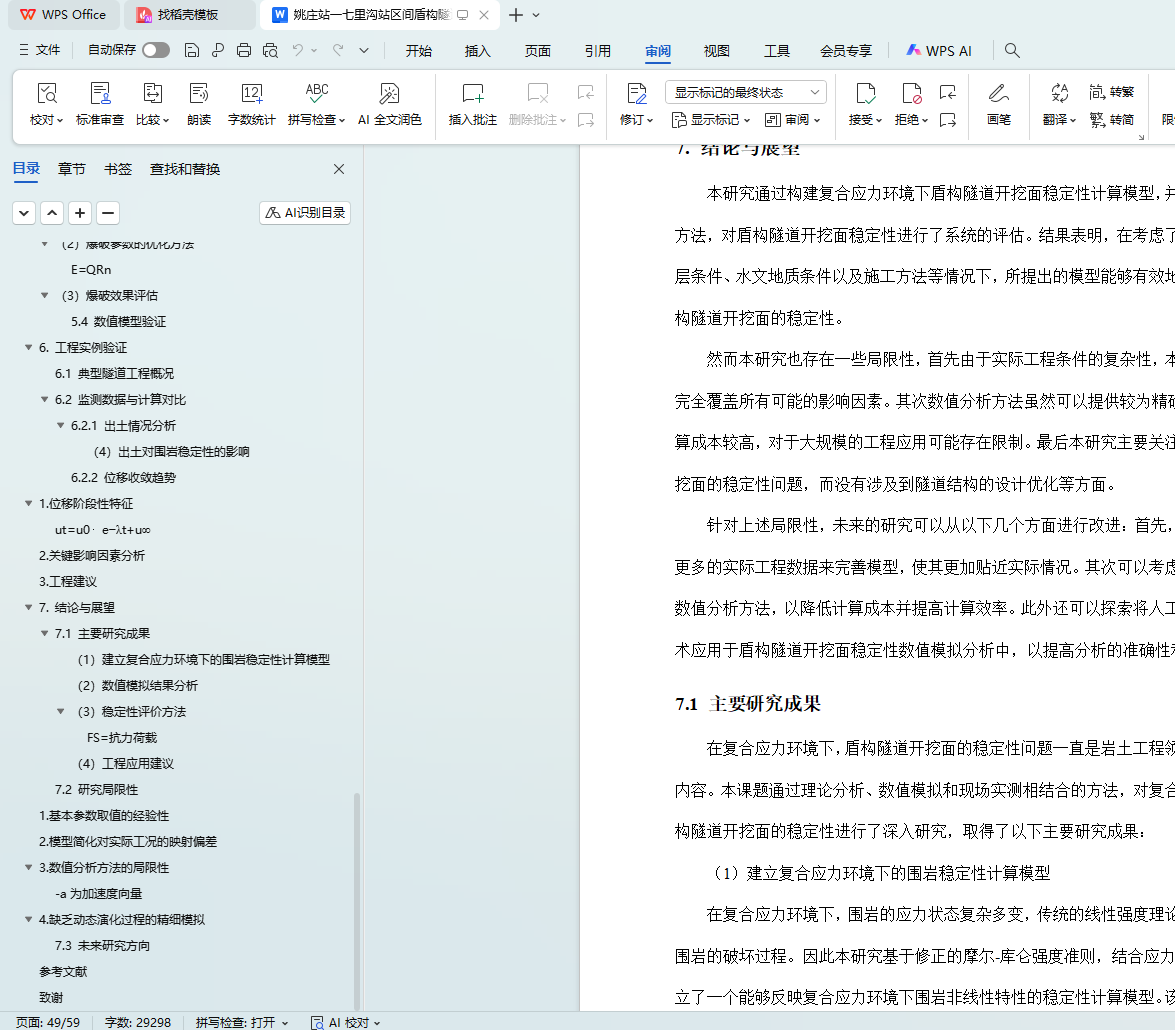
Task: Click 插入批注 to insert a comment
Action: tap(472, 95)
